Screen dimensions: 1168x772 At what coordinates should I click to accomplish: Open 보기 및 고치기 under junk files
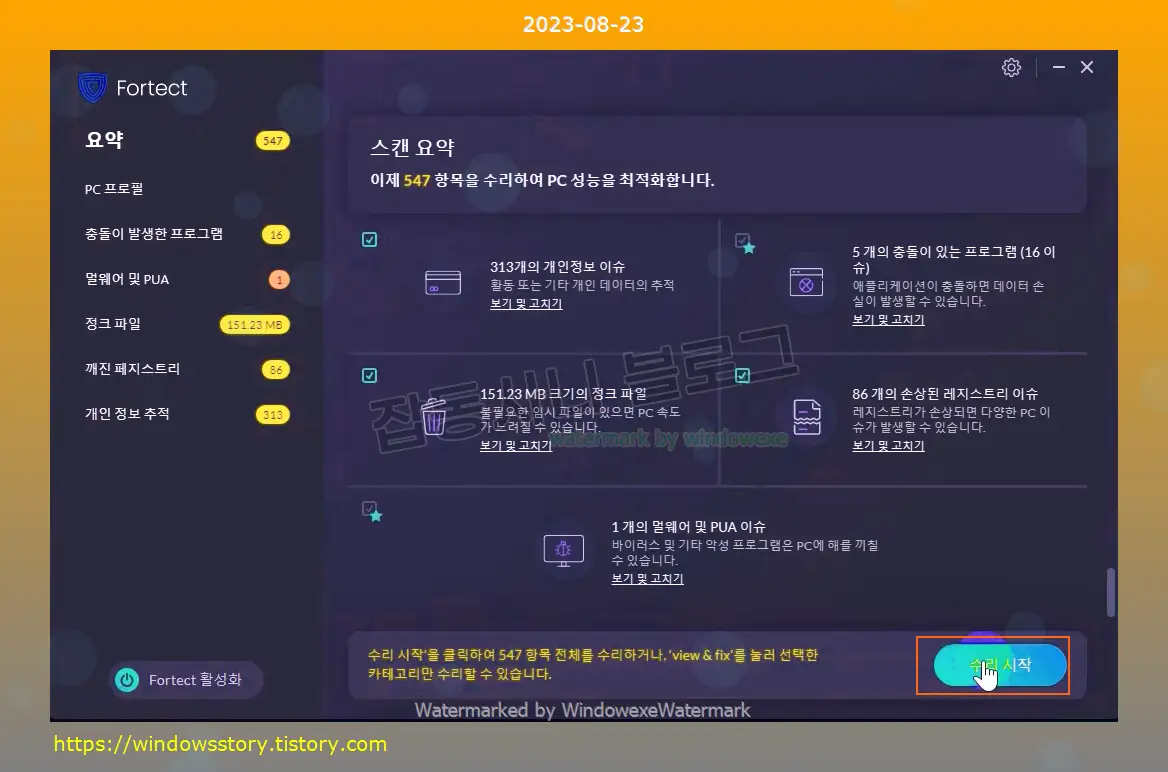click(x=515, y=446)
